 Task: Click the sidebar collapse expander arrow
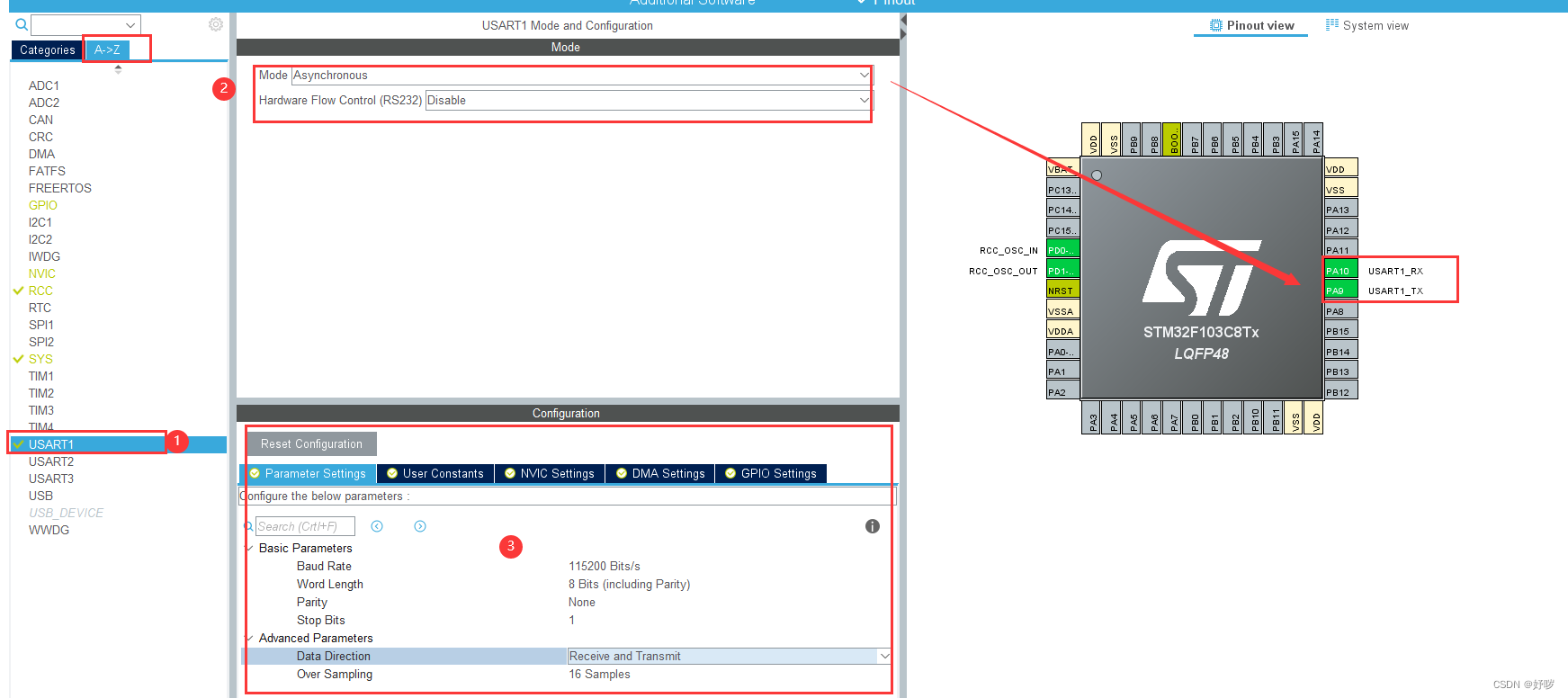[x=118, y=69]
